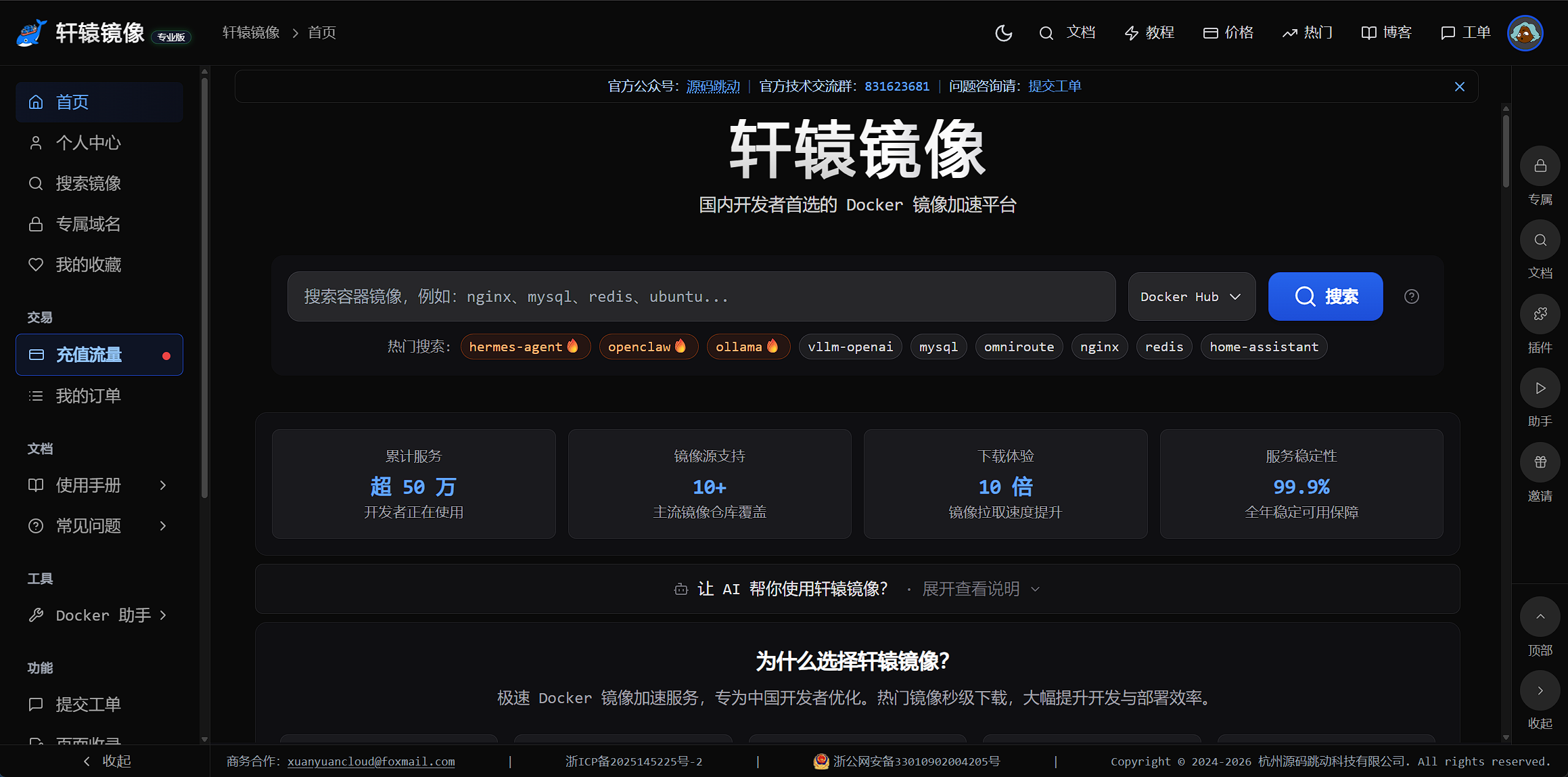Screen dimensions: 1568x777
Task: Open 博客 in the top navigation
Action: pyautogui.click(x=1387, y=32)
